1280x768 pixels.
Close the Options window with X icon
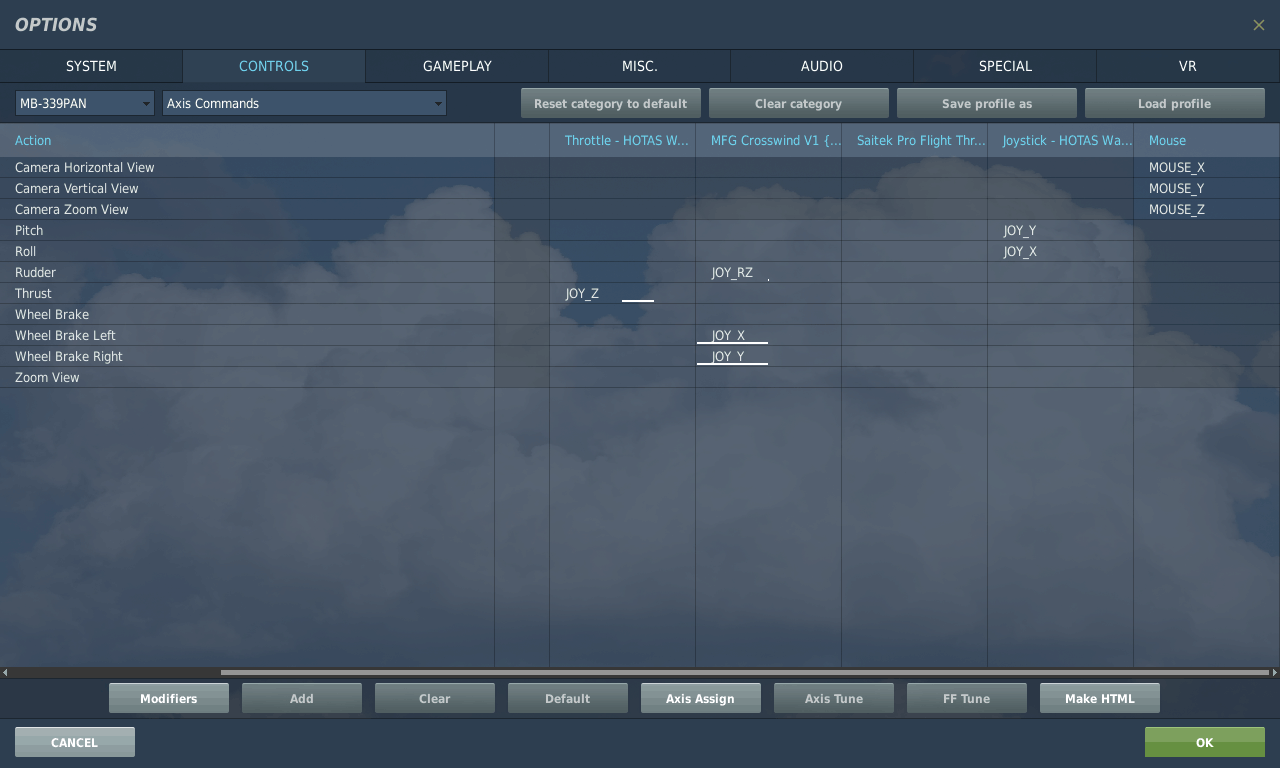pos(1258,25)
